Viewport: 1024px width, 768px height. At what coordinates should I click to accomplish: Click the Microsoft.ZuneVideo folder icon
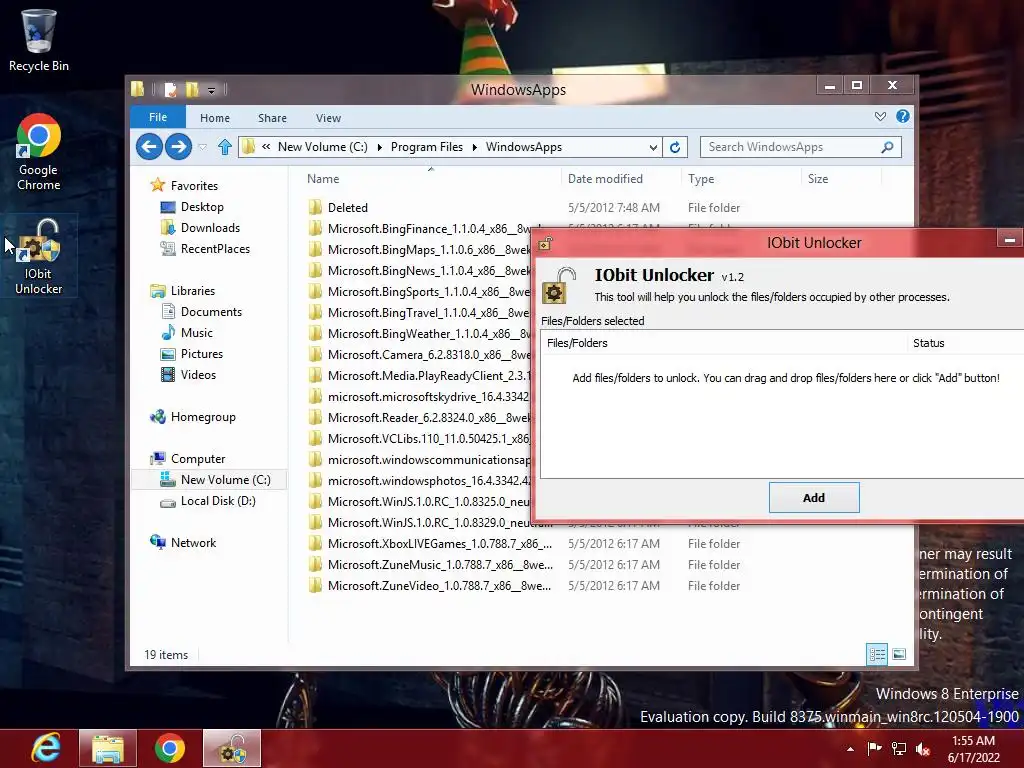click(315, 585)
